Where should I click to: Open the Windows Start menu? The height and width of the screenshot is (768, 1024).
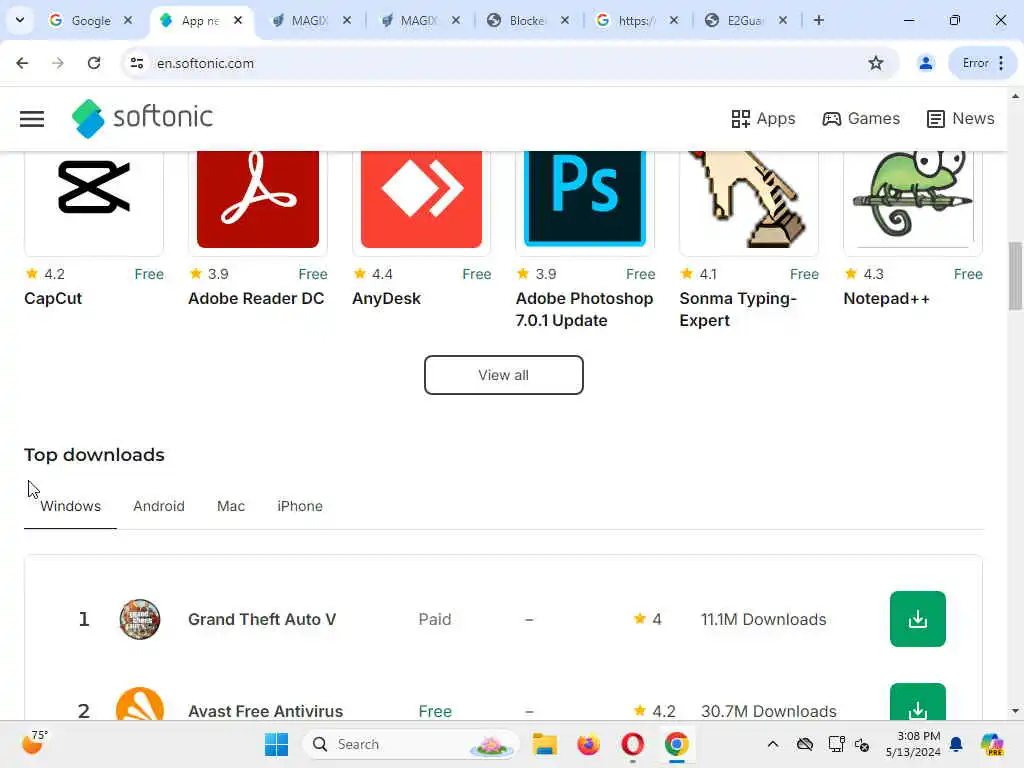276,744
